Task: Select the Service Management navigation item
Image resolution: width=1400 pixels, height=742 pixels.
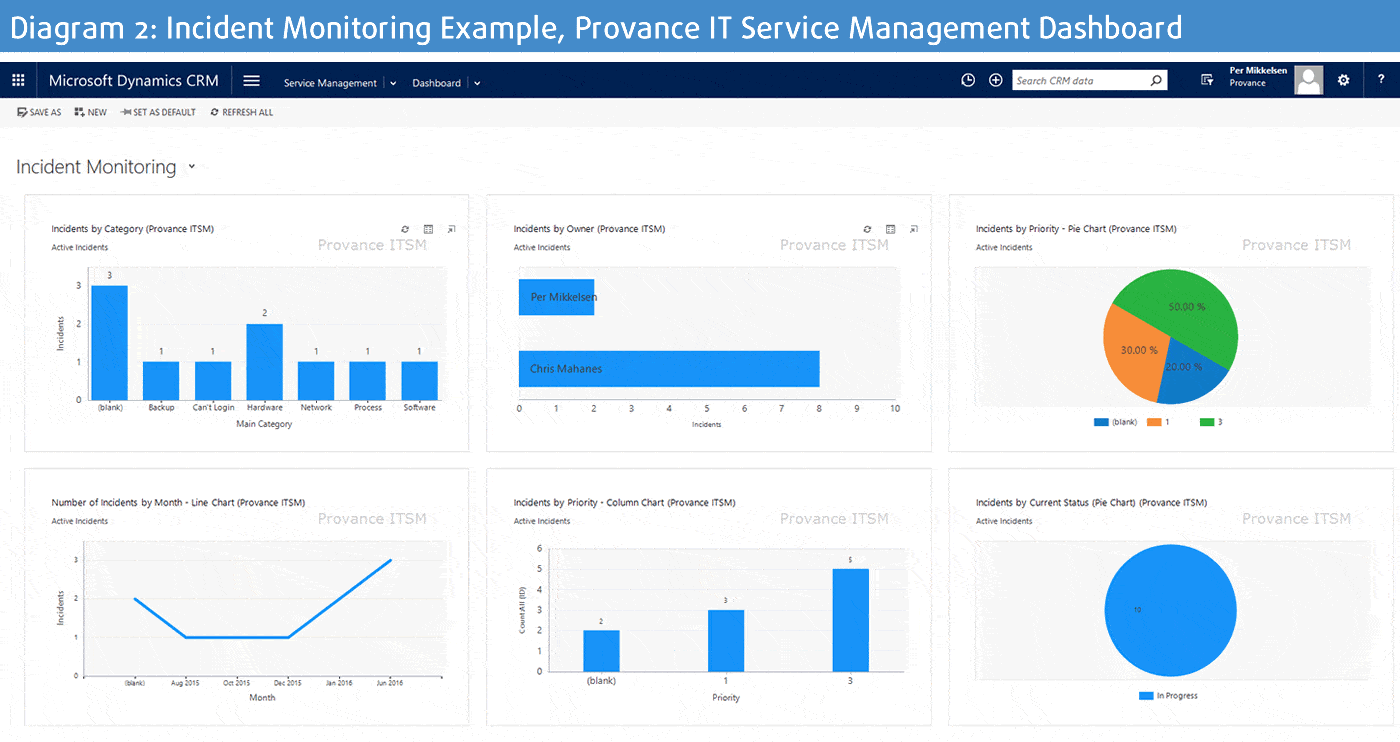Action: pos(330,83)
